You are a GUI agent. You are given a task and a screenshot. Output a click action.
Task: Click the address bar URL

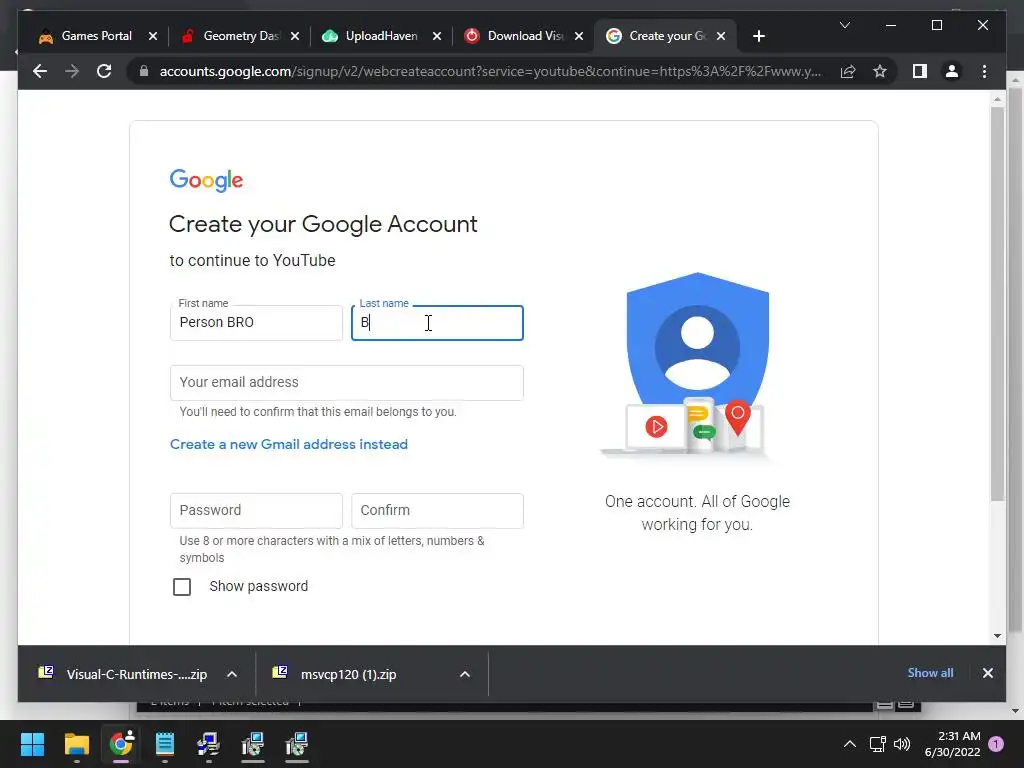click(x=490, y=71)
